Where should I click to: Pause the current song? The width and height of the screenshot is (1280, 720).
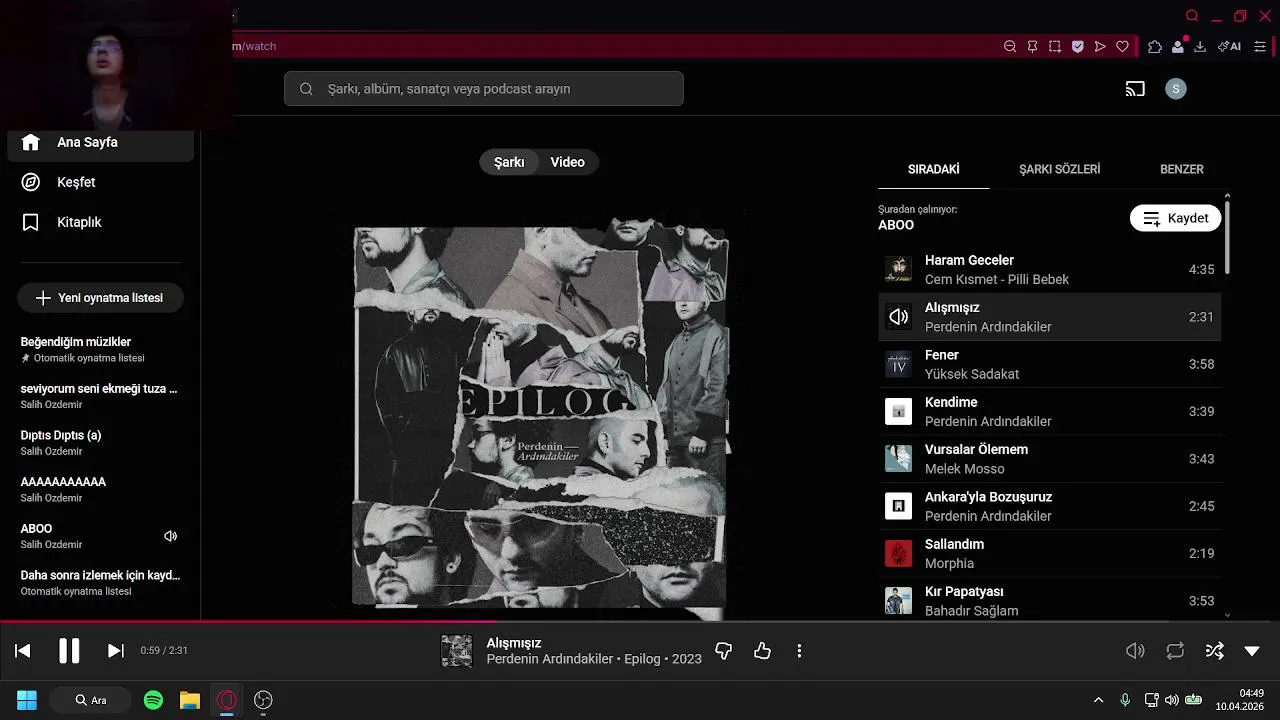tap(69, 651)
